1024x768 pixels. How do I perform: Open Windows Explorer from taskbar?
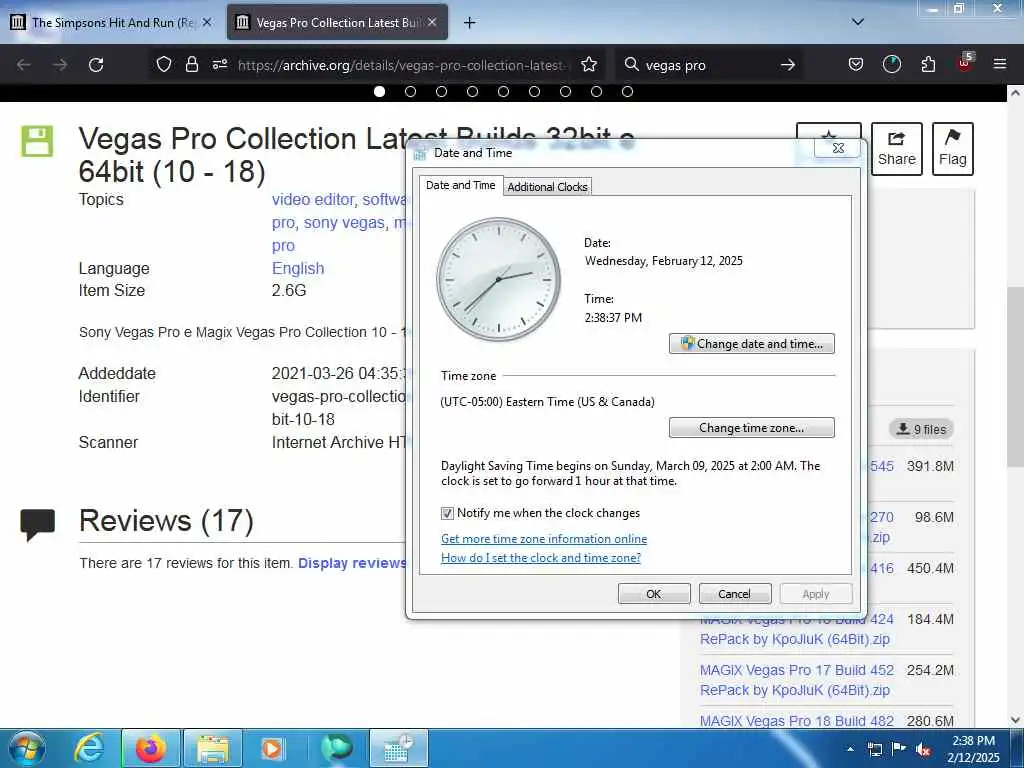[213, 748]
